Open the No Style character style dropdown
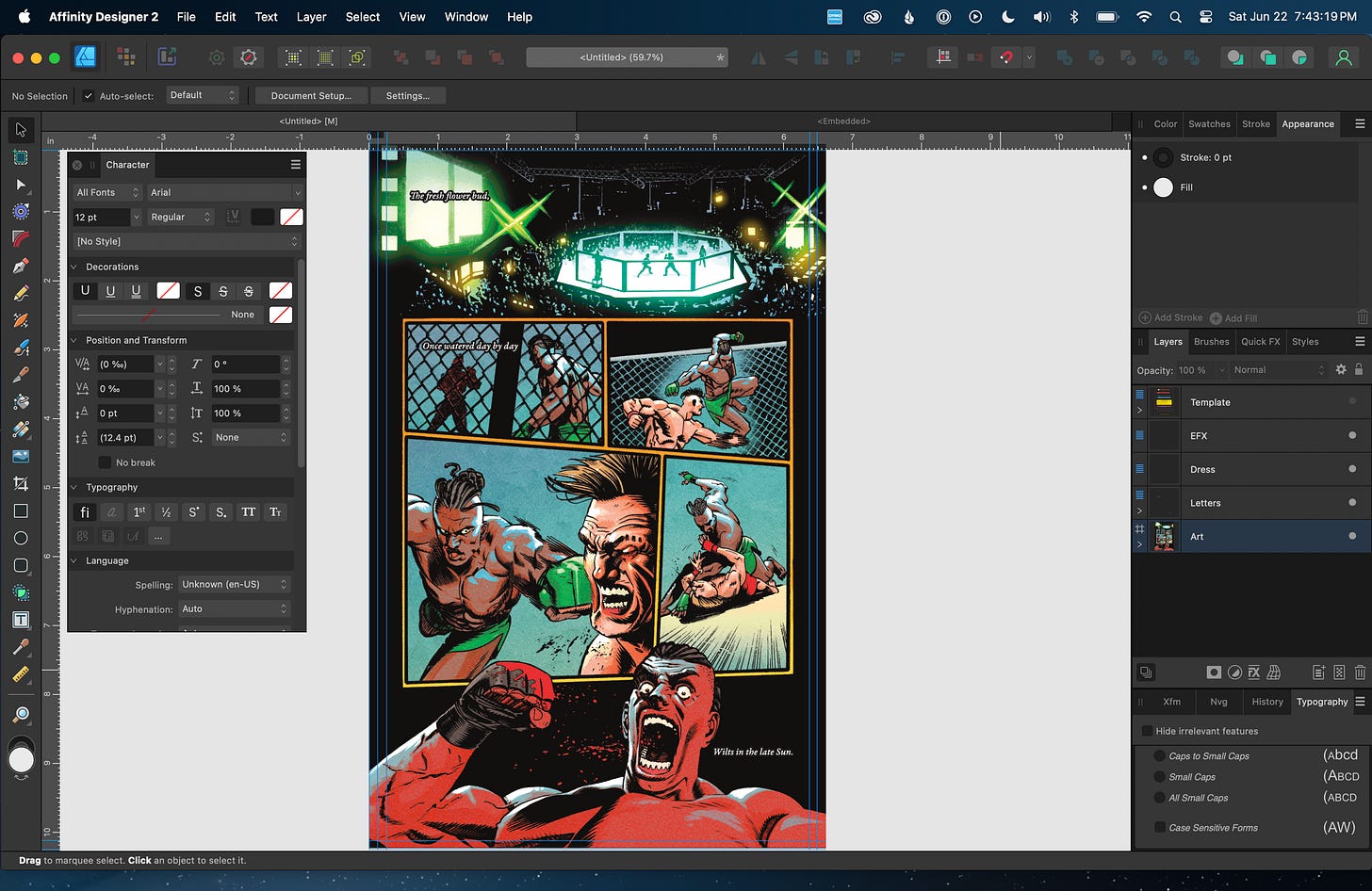1372x891 pixels. [x=187, y=241]
